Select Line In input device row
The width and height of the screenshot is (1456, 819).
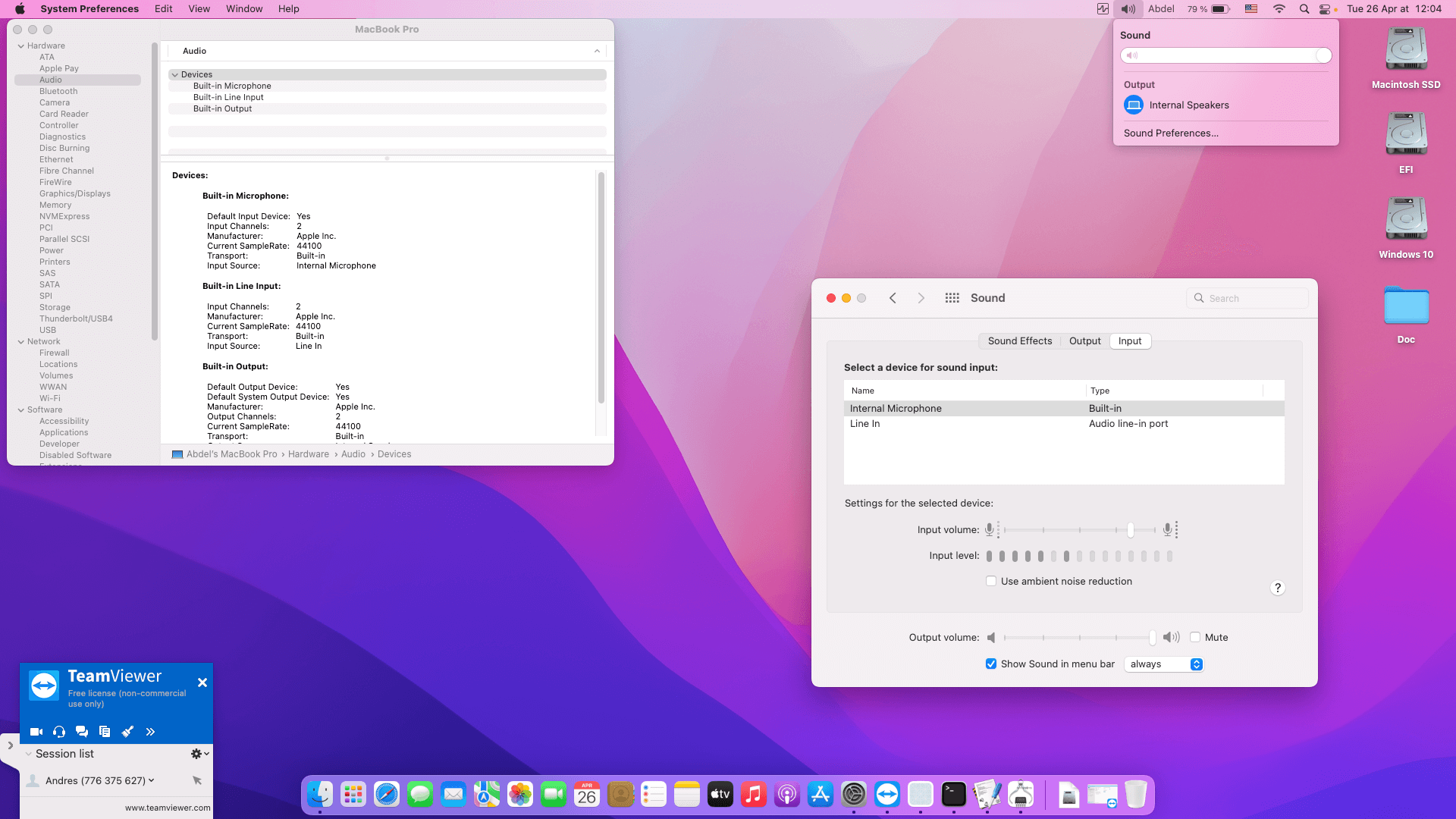point(1064,424)
